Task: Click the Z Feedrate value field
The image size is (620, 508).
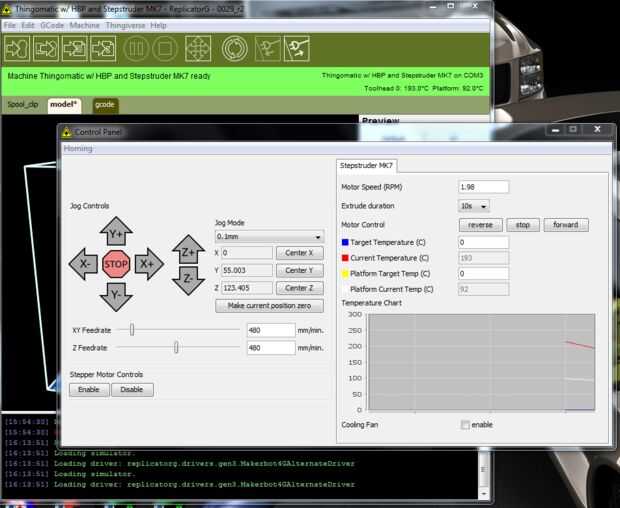Action: point(271,348)
